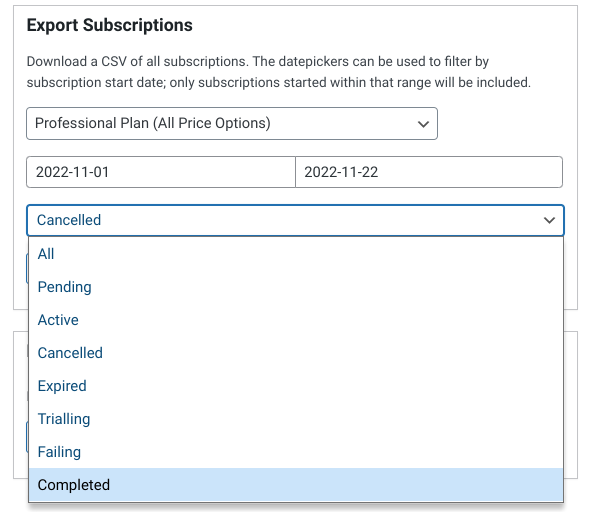Image resolution: width=597 pixels, height=512 pixels.
Task: Click the start date field 2022-11-01
Action: pos(161,172)
